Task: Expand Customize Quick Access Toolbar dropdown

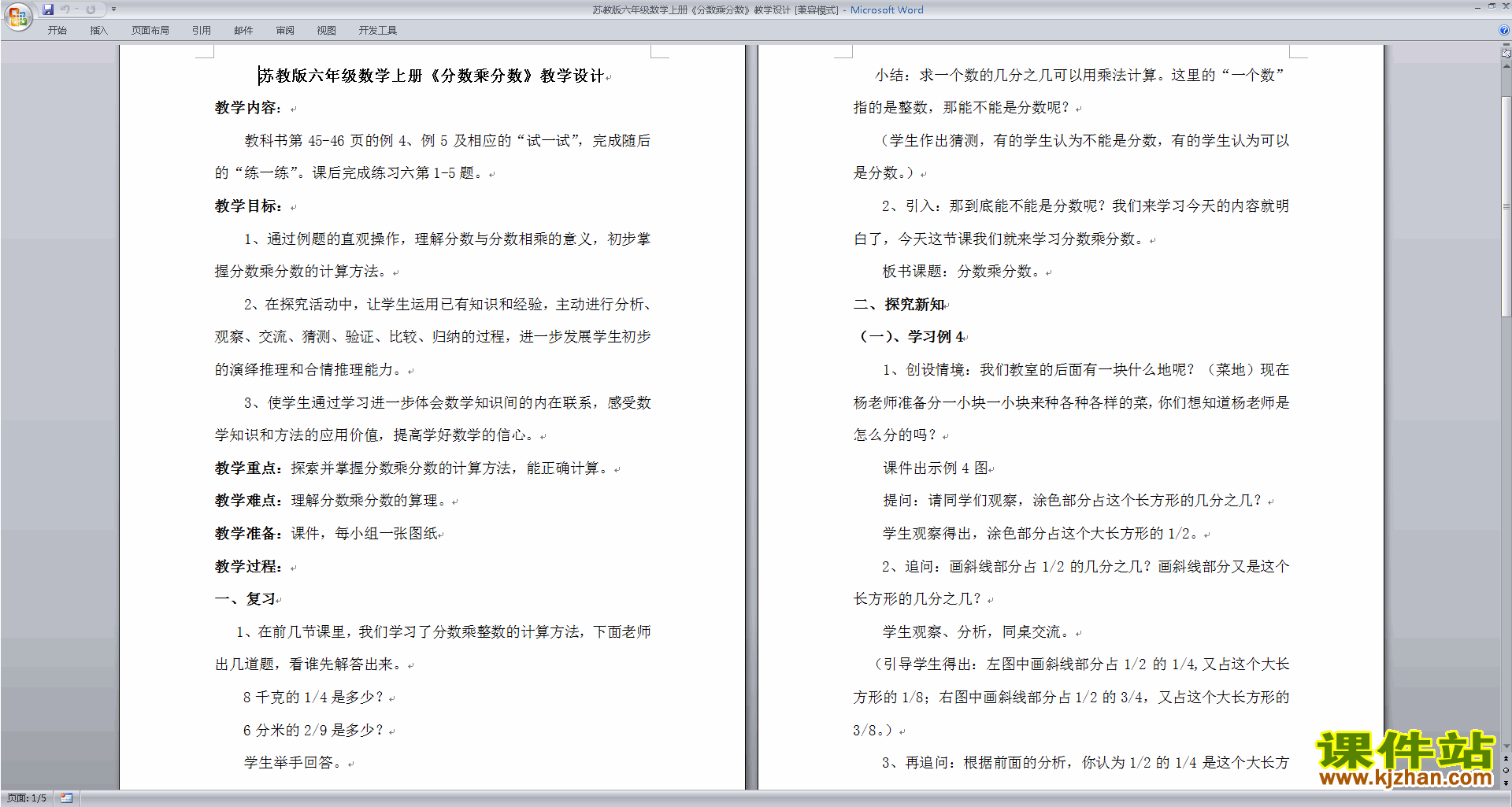Action: click(113, 9)
